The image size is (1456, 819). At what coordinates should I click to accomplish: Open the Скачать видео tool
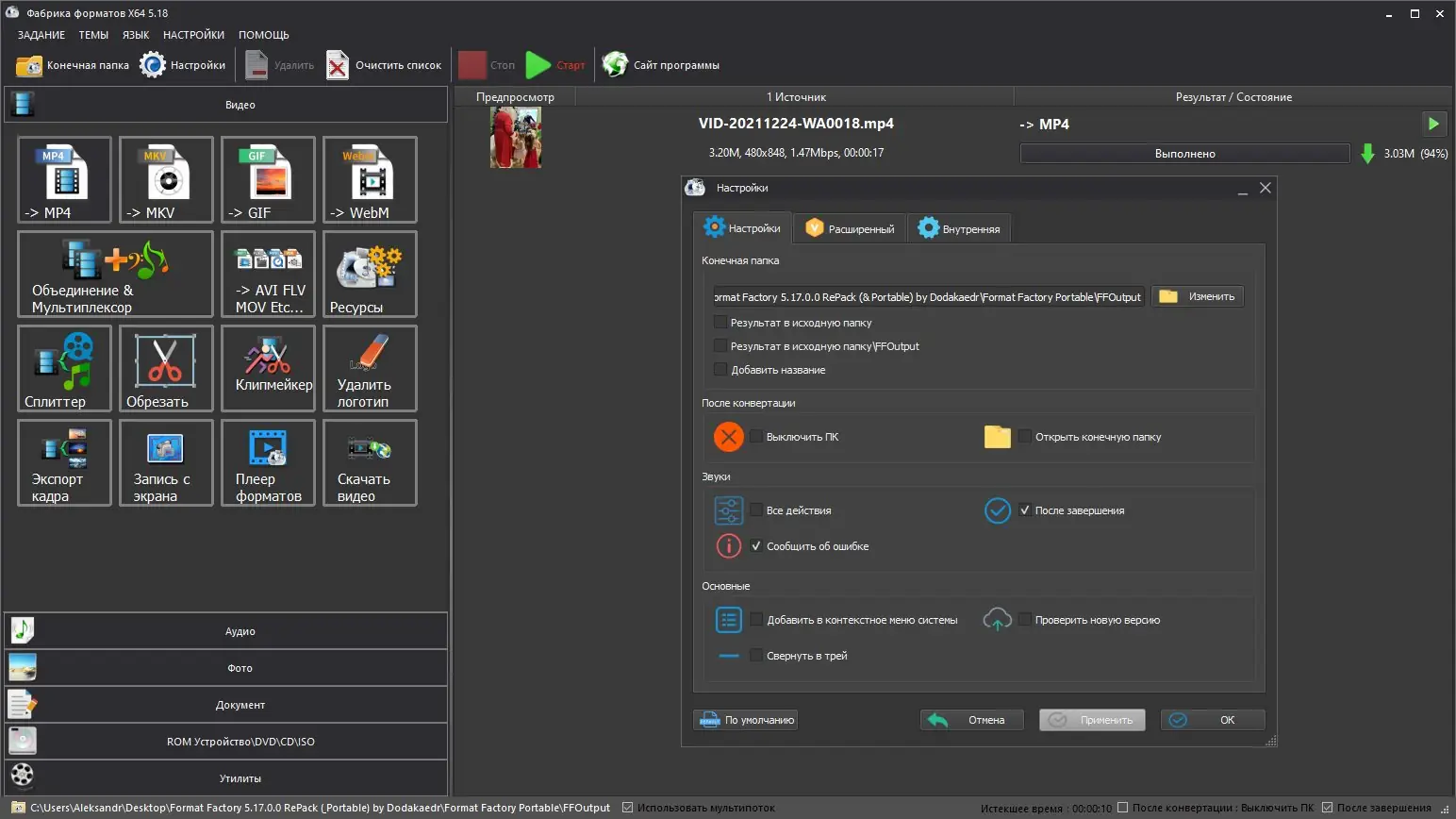pos(370,462)
